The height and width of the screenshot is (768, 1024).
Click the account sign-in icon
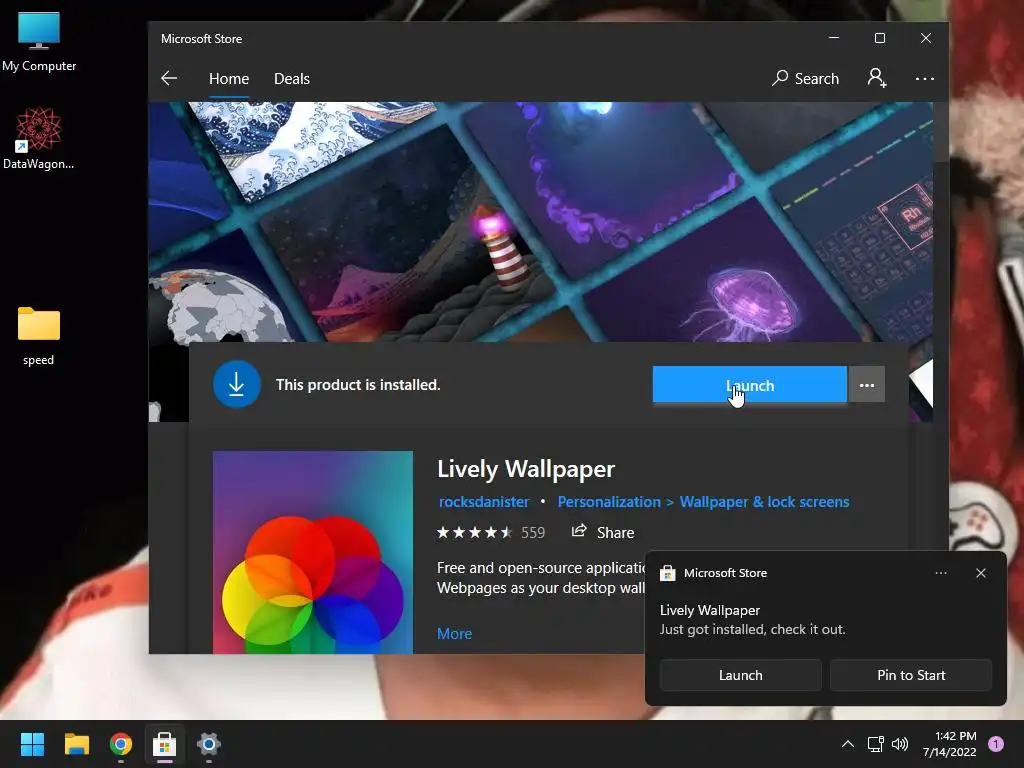(x=876, y=78)
